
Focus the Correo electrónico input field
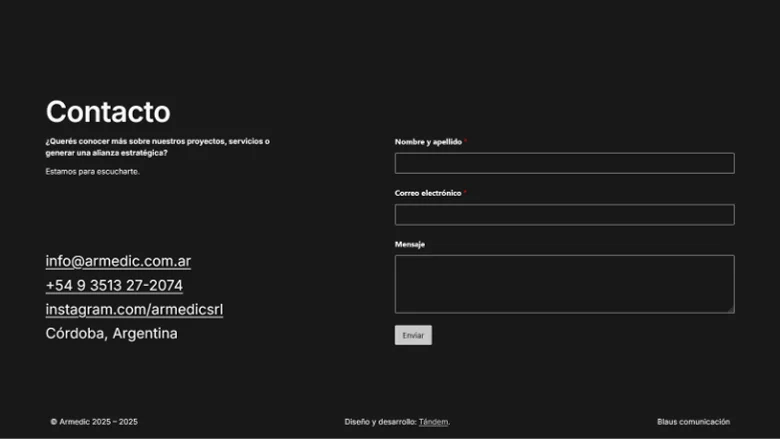[564, 215]
